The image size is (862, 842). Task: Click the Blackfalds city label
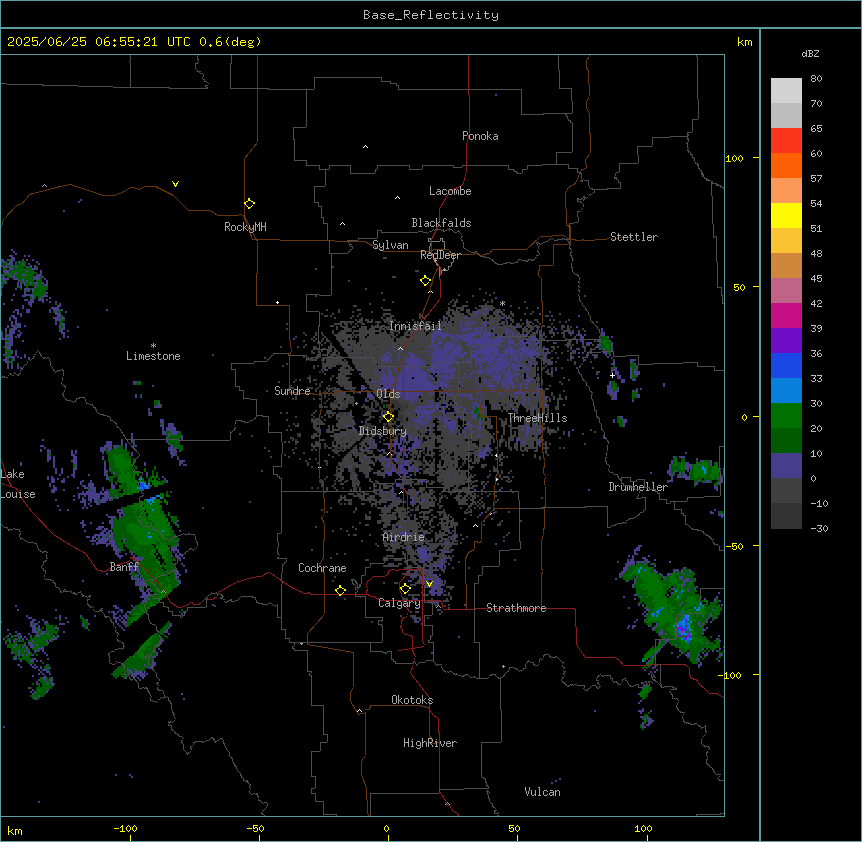pyautogui.click(x=441, y=223)
